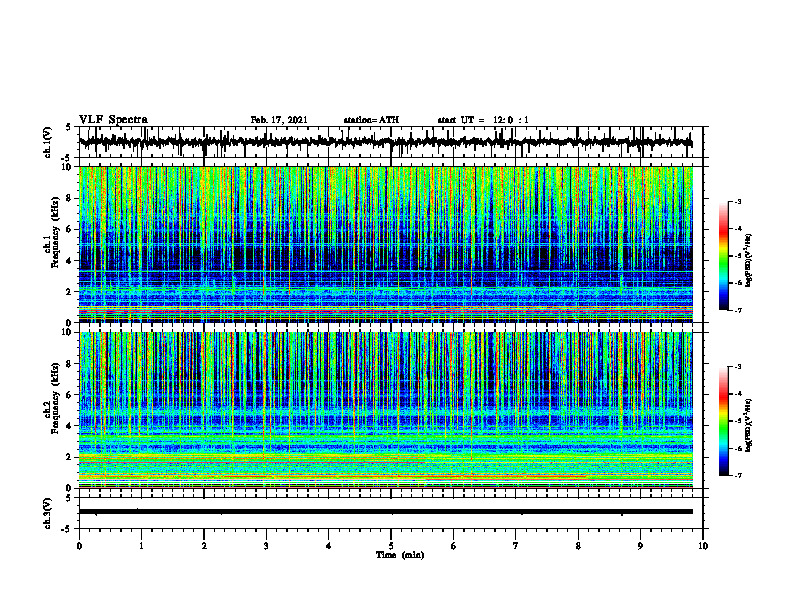Click the "ch.3(V)" waveform axis label
This screenshot has height=612, width=792.
(48, 513)
